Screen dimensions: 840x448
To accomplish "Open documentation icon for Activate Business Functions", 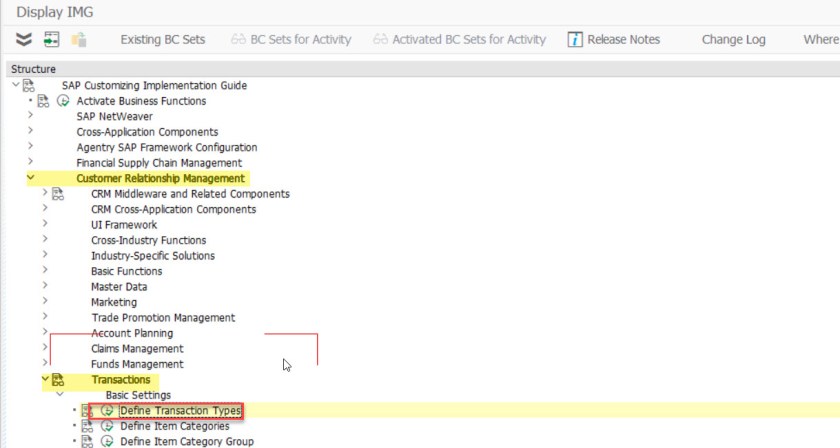I will coord(43,101).
